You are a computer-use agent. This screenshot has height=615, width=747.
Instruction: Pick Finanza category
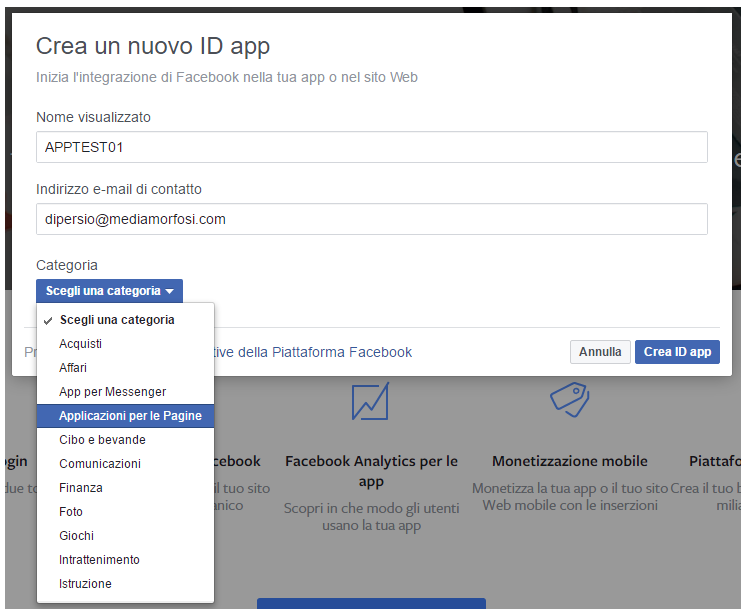[125, 488]
